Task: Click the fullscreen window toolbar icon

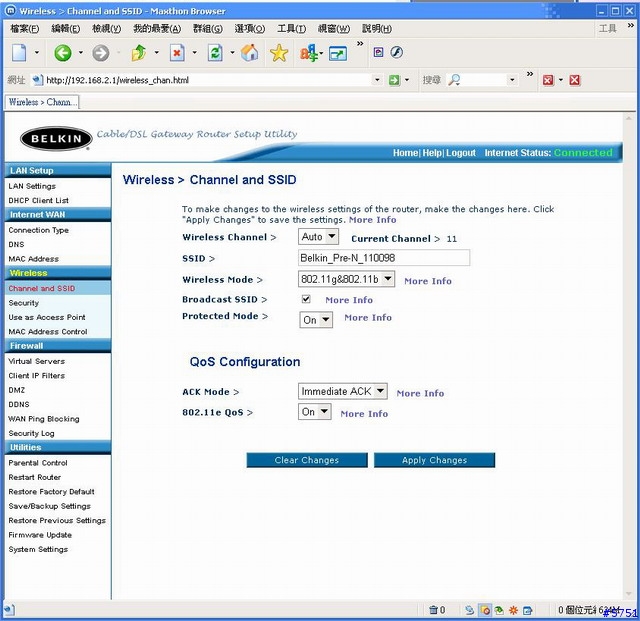Action: point(338,53)
